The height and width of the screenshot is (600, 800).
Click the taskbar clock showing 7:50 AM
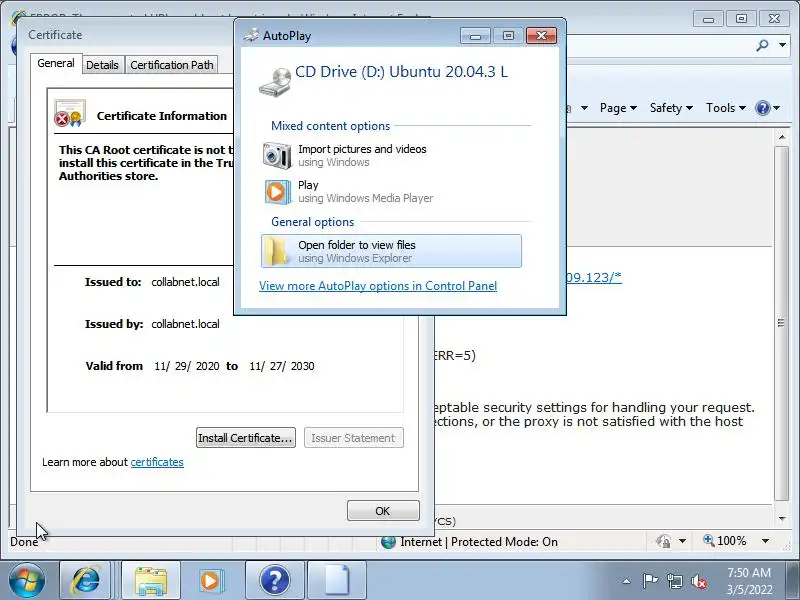pos(749,581)
